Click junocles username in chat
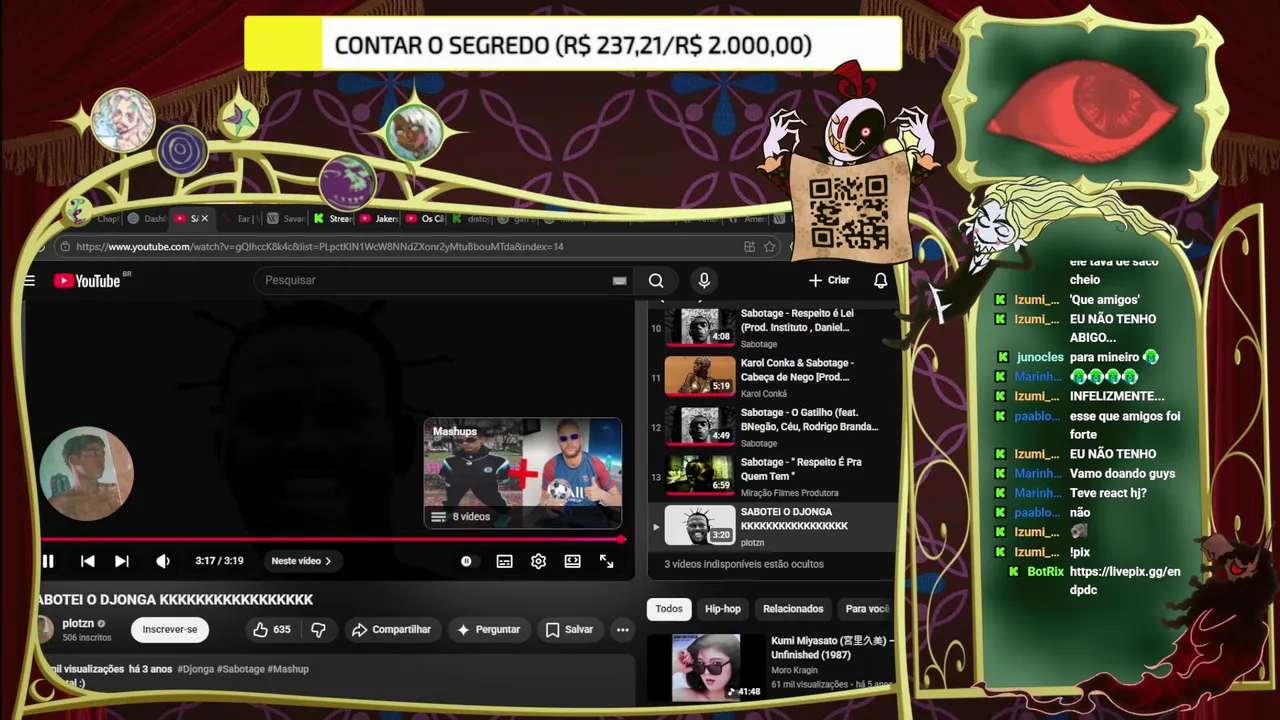This screenshot has height=720, width=1280. [1040, 357]
